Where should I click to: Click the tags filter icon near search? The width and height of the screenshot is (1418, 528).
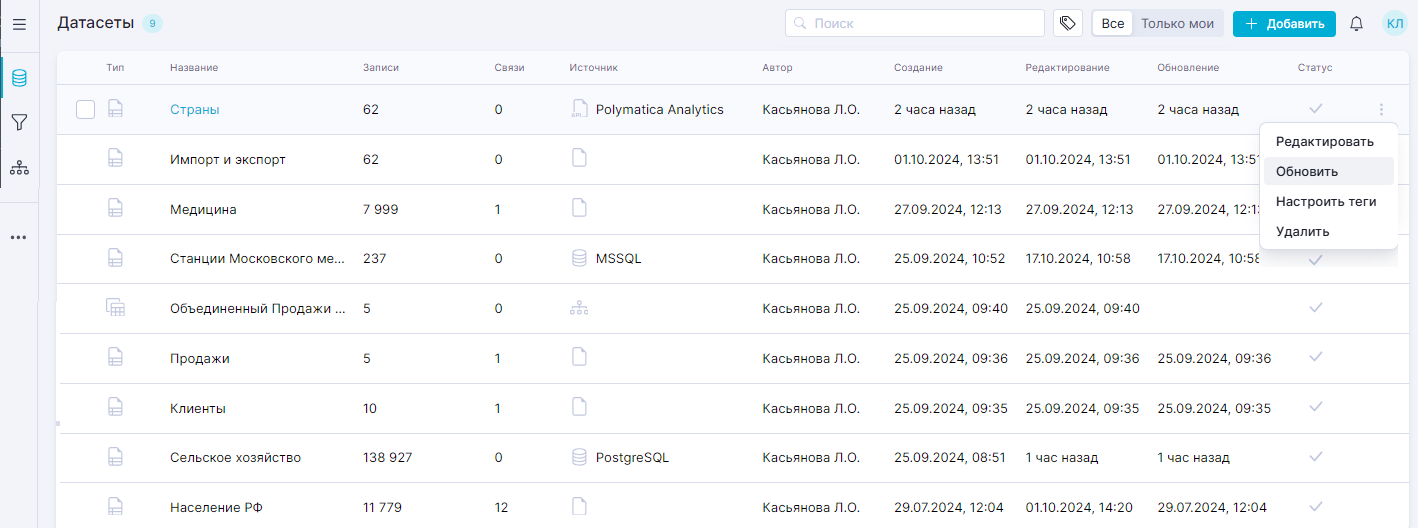(1068, 24)
